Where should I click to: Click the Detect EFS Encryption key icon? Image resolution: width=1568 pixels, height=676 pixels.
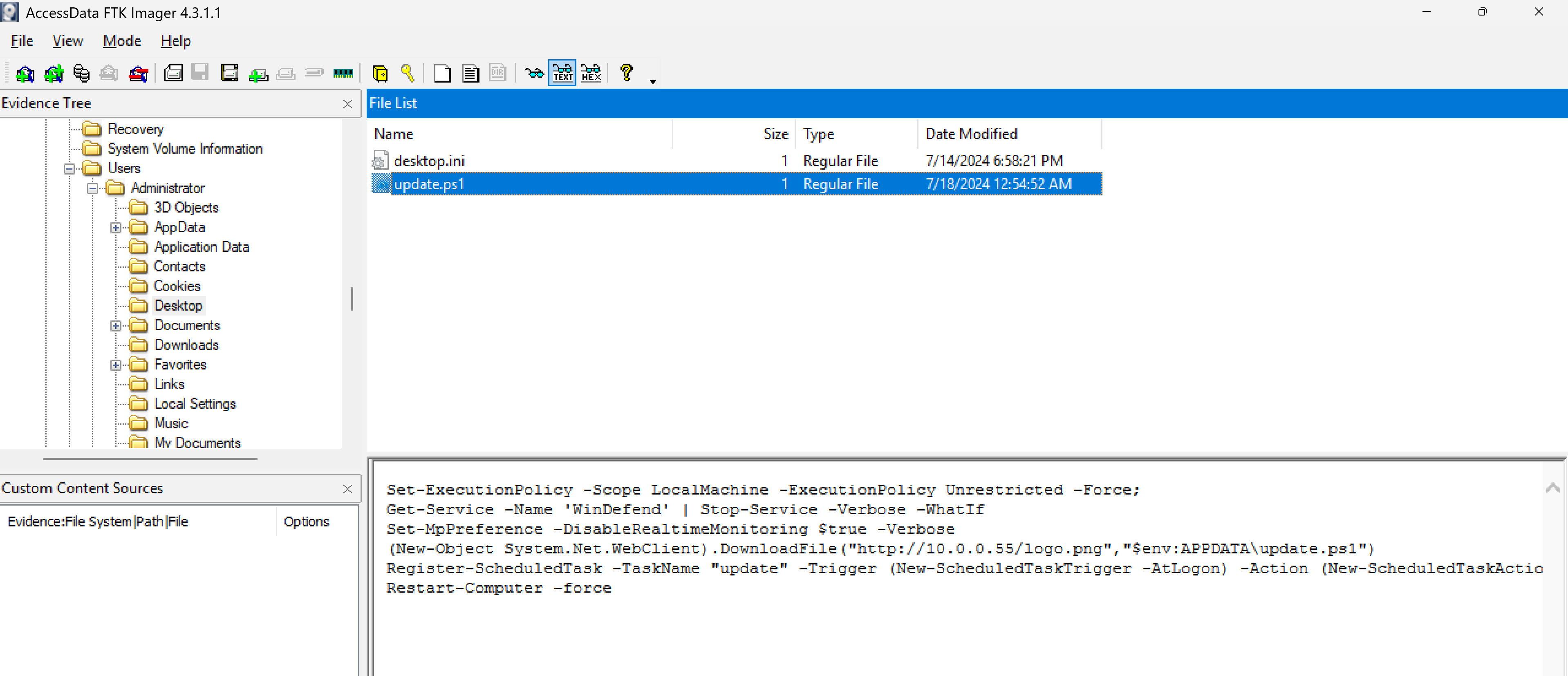tap(408, 74)
